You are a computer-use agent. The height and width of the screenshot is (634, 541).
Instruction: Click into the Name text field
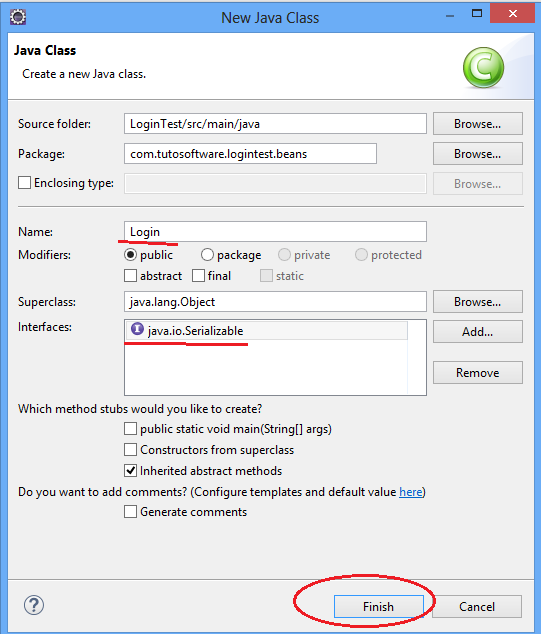(x=275, y=232)
